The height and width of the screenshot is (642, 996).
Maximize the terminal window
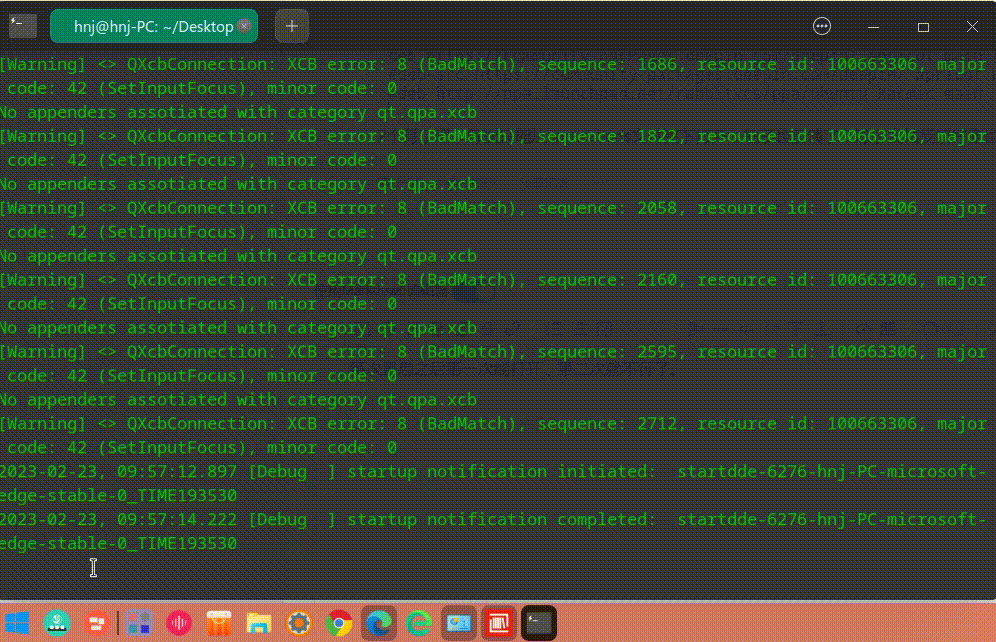click(923, 27)
